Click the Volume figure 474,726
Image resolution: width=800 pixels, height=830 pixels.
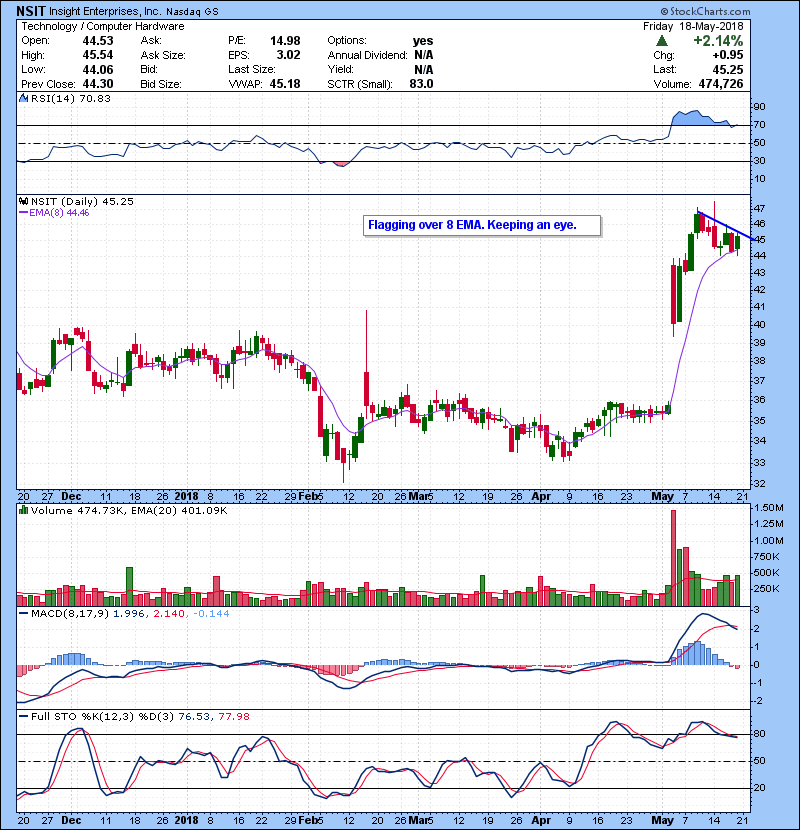point(721,84)
